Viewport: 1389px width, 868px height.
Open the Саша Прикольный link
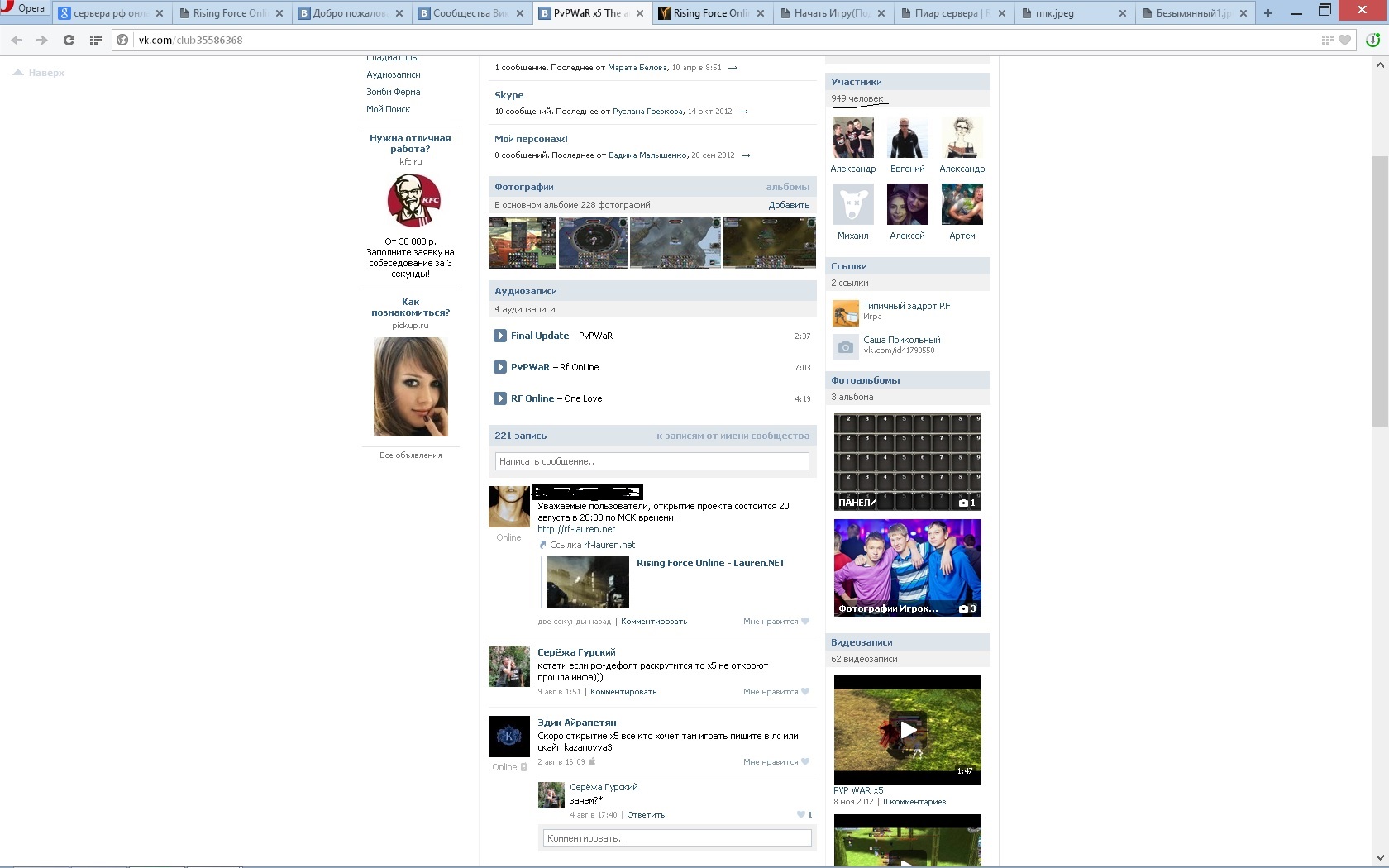coord(902,340)
